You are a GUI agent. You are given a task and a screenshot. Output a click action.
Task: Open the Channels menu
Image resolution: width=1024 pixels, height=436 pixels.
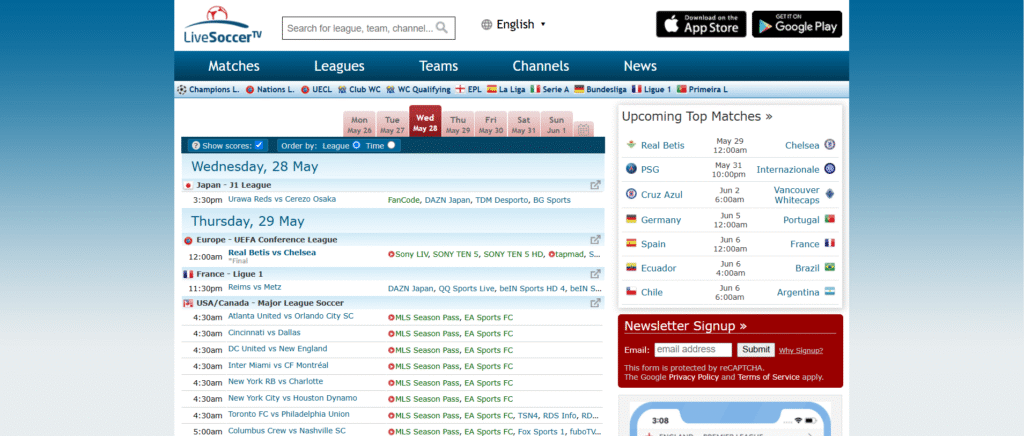coord(541,66)
